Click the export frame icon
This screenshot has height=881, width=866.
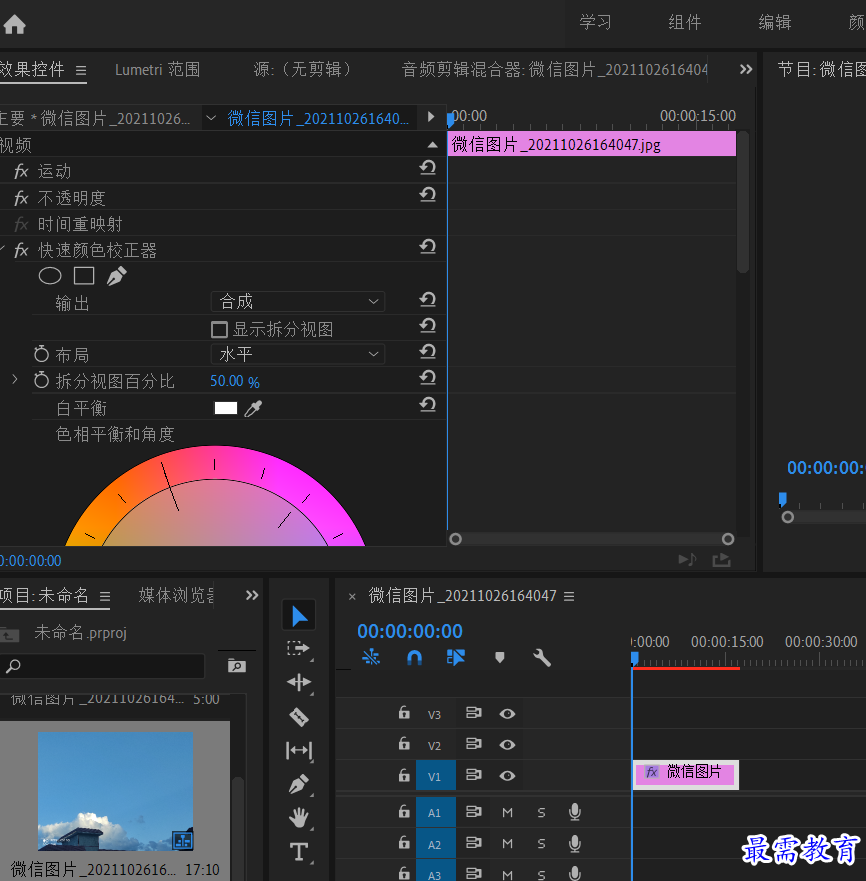click(x=722, y=560)
